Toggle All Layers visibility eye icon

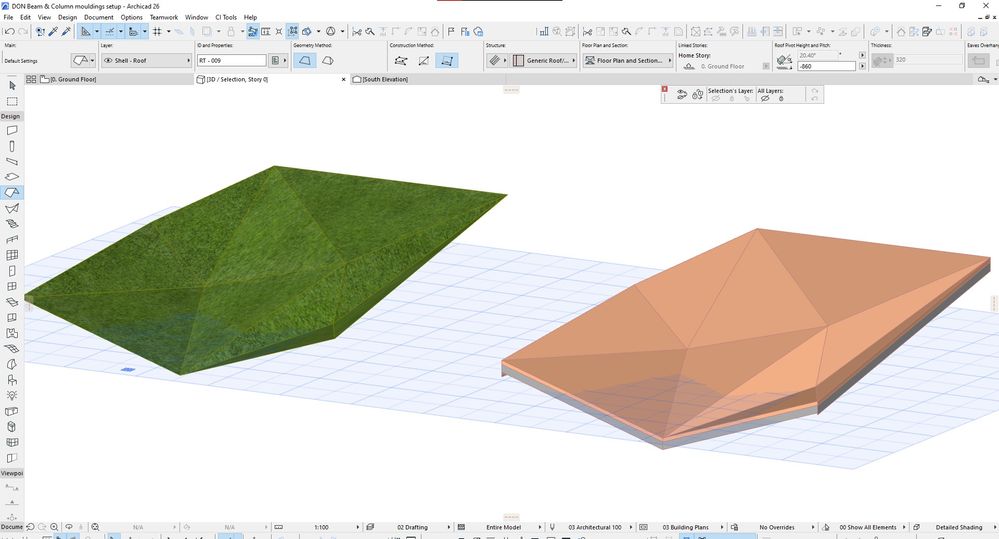(x=765, y=99)
